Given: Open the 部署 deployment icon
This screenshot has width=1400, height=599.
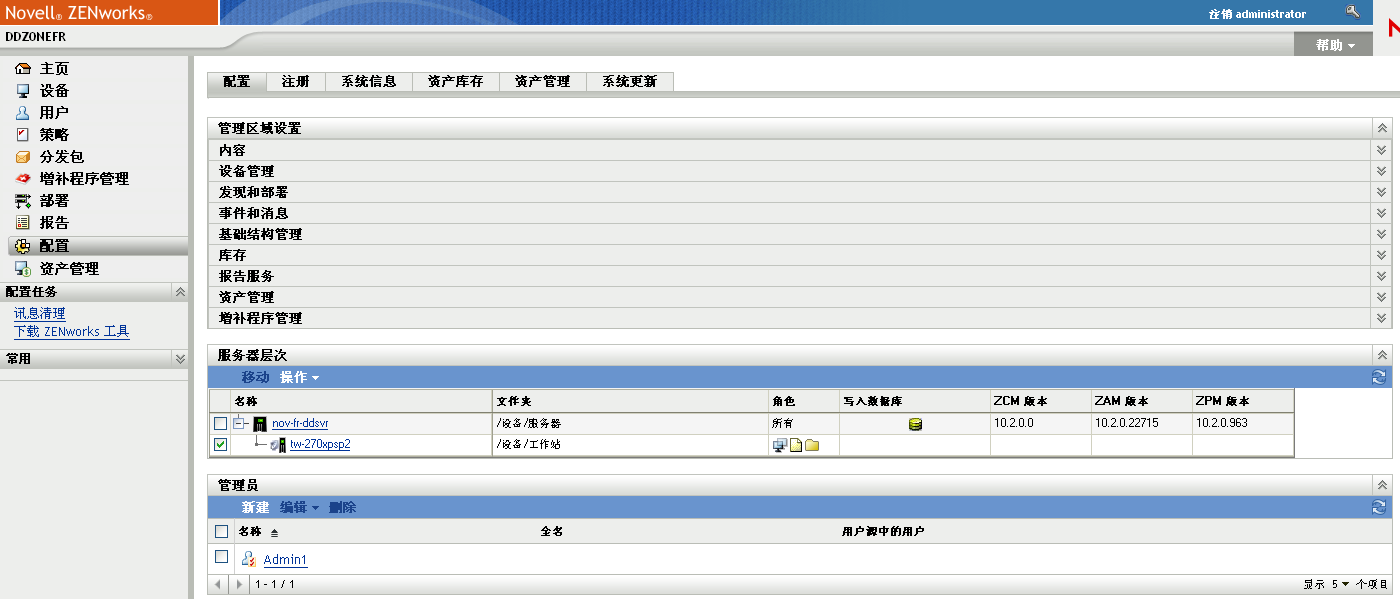Looking at the screenshot, I should tap(23, 201).
